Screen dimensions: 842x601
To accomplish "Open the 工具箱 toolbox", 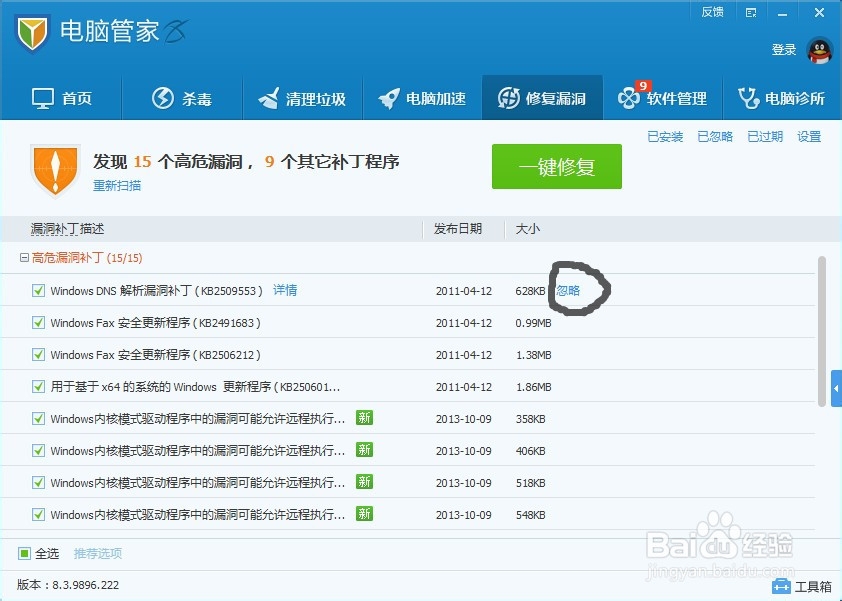I will coord(801,586).
